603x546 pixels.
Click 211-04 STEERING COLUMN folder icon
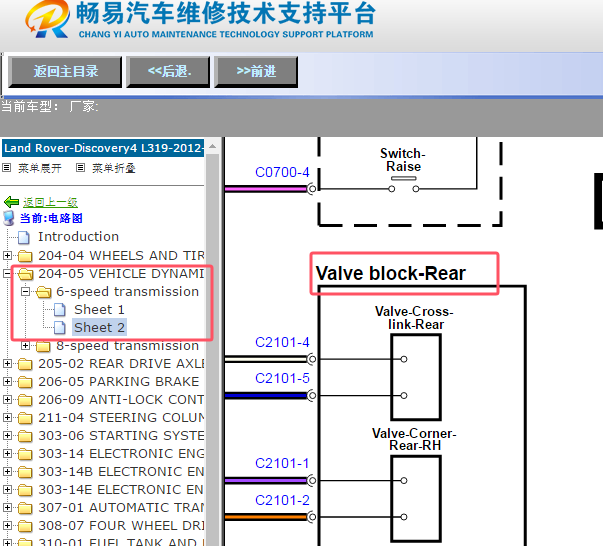(x=25, y=418)
